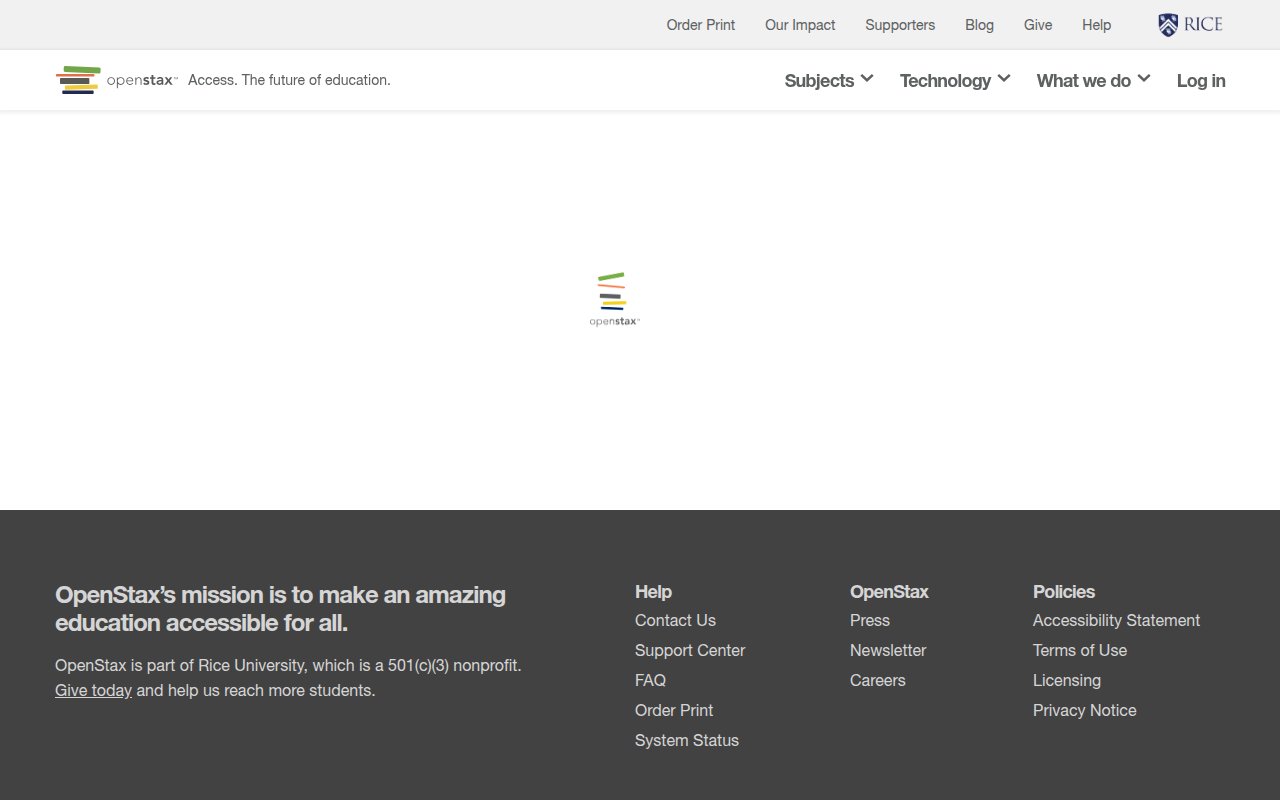The image size is (1280, 800).
Task: Open Terms of Use
Action: pyautogui.click(x=1080, y=650)
